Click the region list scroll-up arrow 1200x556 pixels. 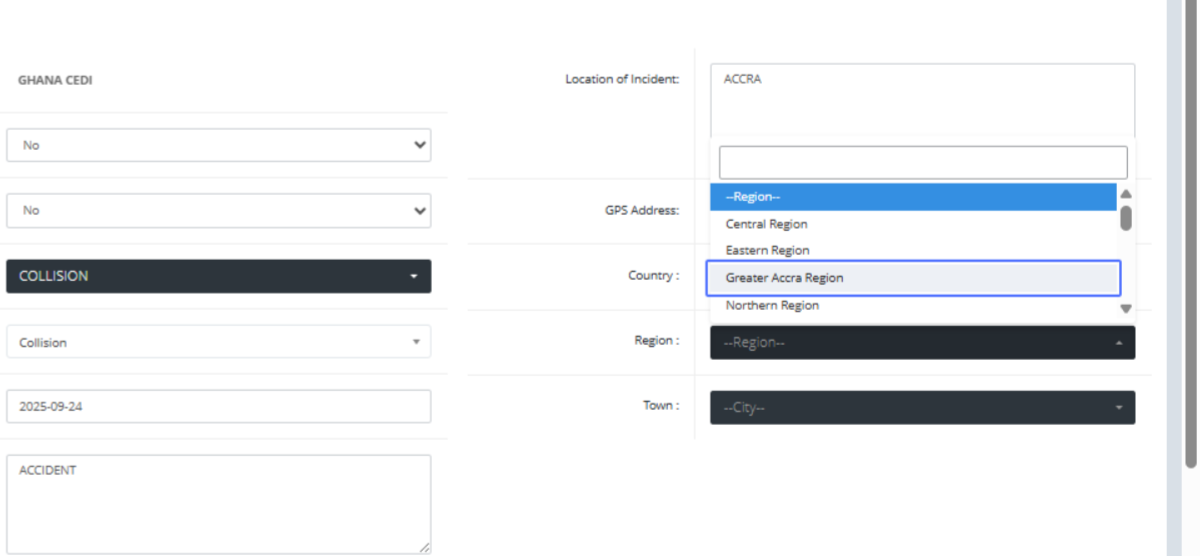click(x=1126, y=194)
